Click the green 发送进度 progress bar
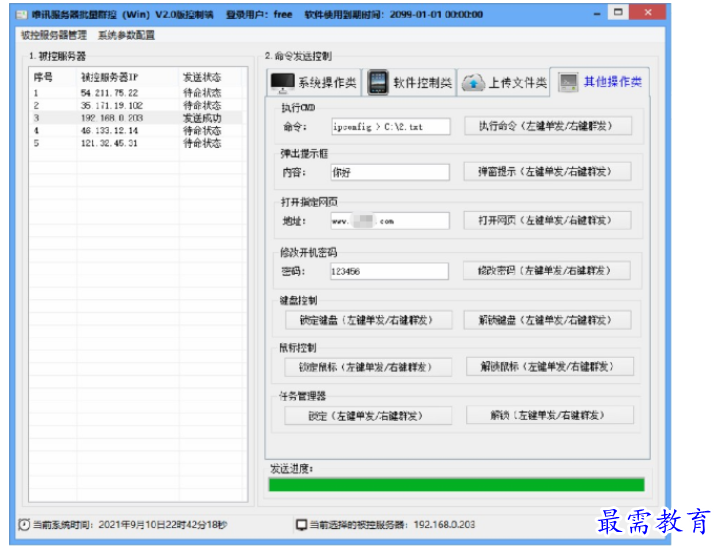719x553 pixels. pos(456,485)
